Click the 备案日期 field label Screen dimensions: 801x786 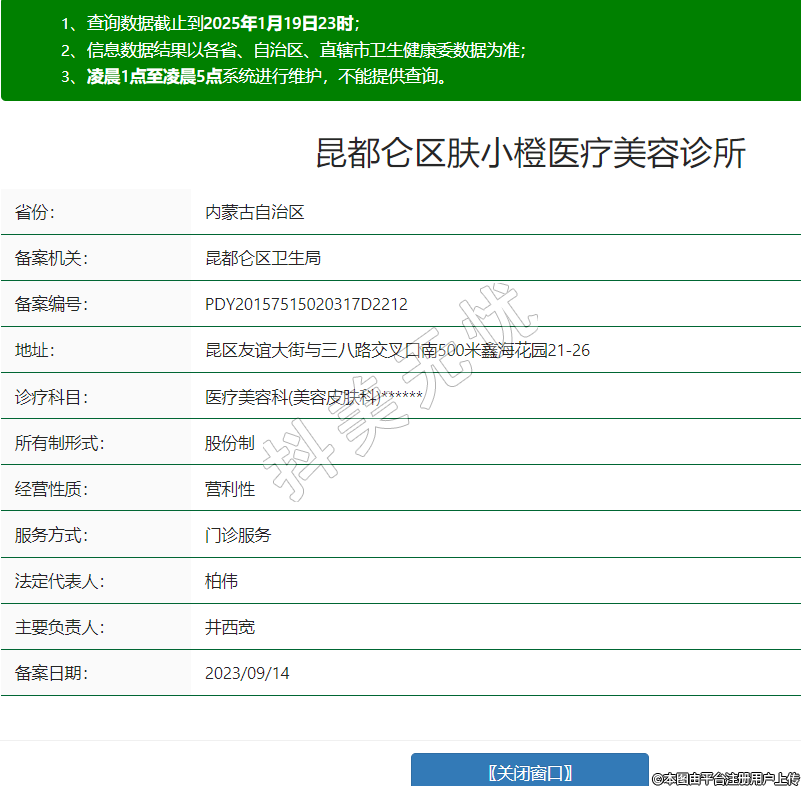point(52,673)
